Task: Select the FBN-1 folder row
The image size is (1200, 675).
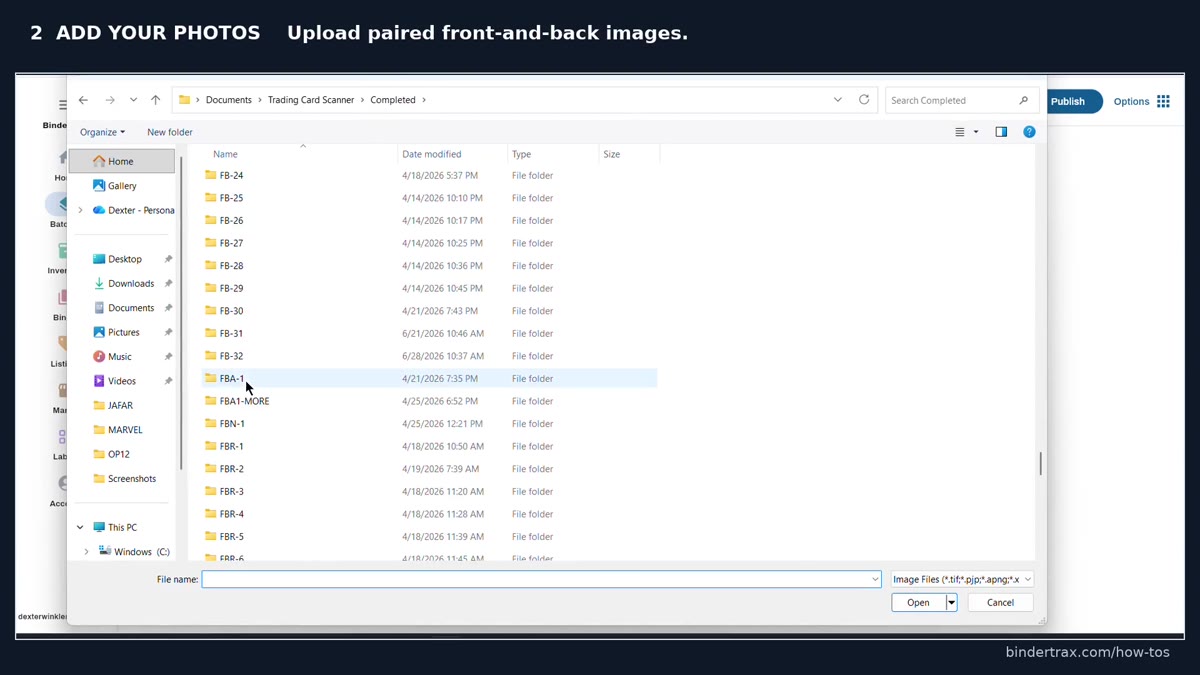Action: (430, 424)
